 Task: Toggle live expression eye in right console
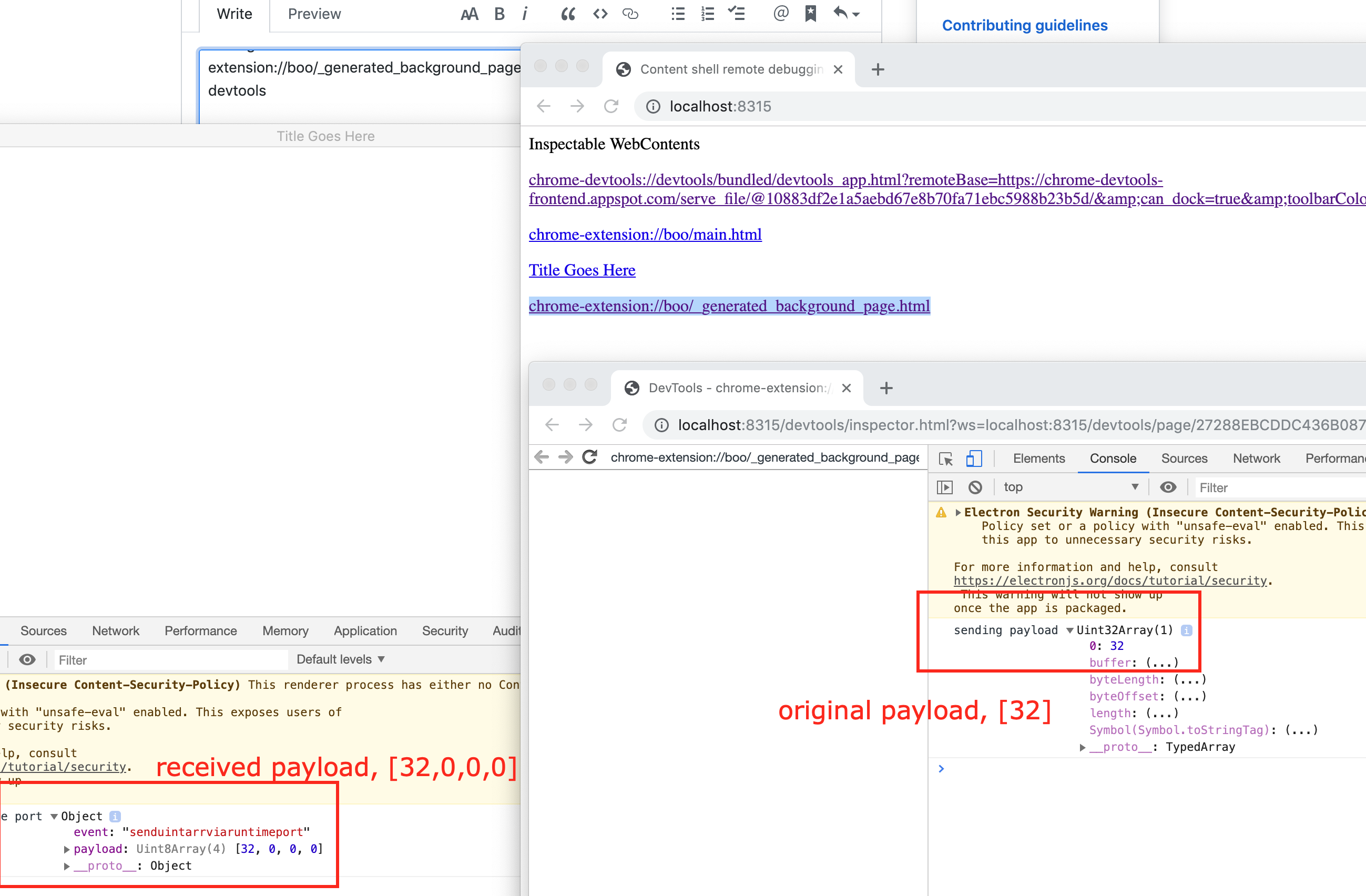point(1167,487)
